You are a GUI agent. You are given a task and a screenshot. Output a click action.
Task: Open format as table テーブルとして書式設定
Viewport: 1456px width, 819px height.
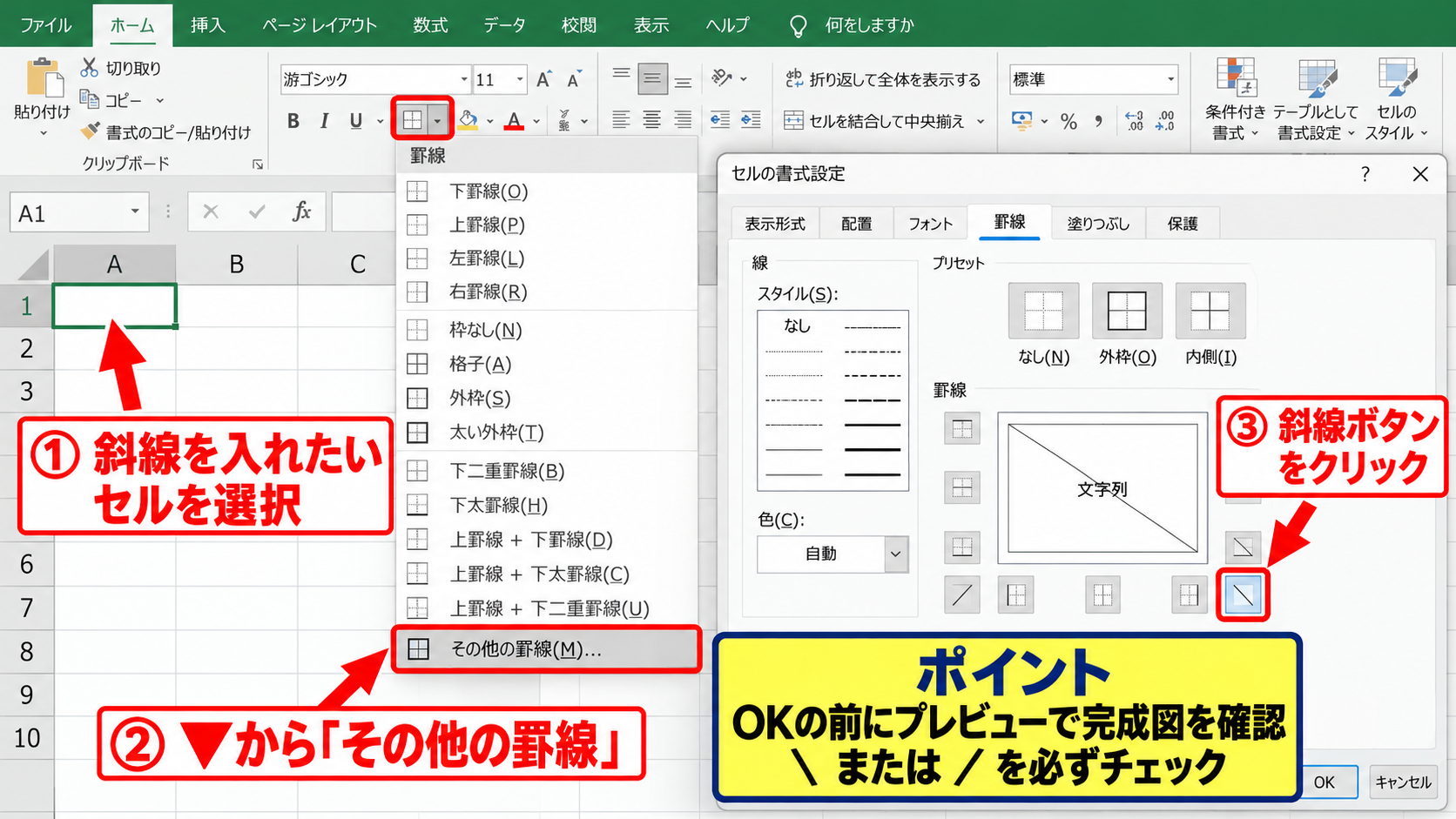point(1316,99)
